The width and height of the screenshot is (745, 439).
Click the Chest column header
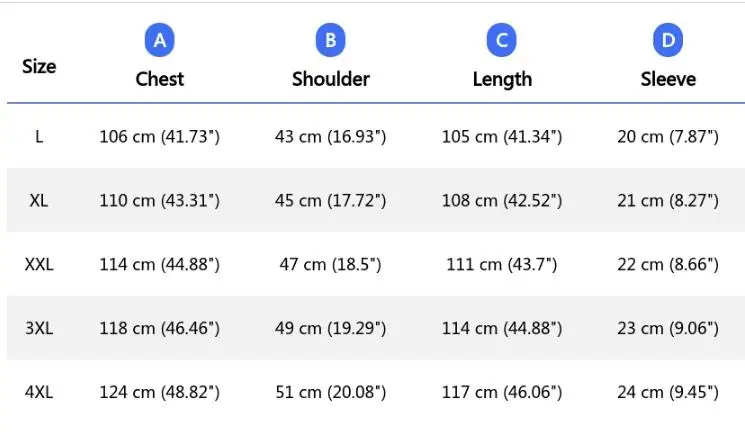(x=160, y=79)
